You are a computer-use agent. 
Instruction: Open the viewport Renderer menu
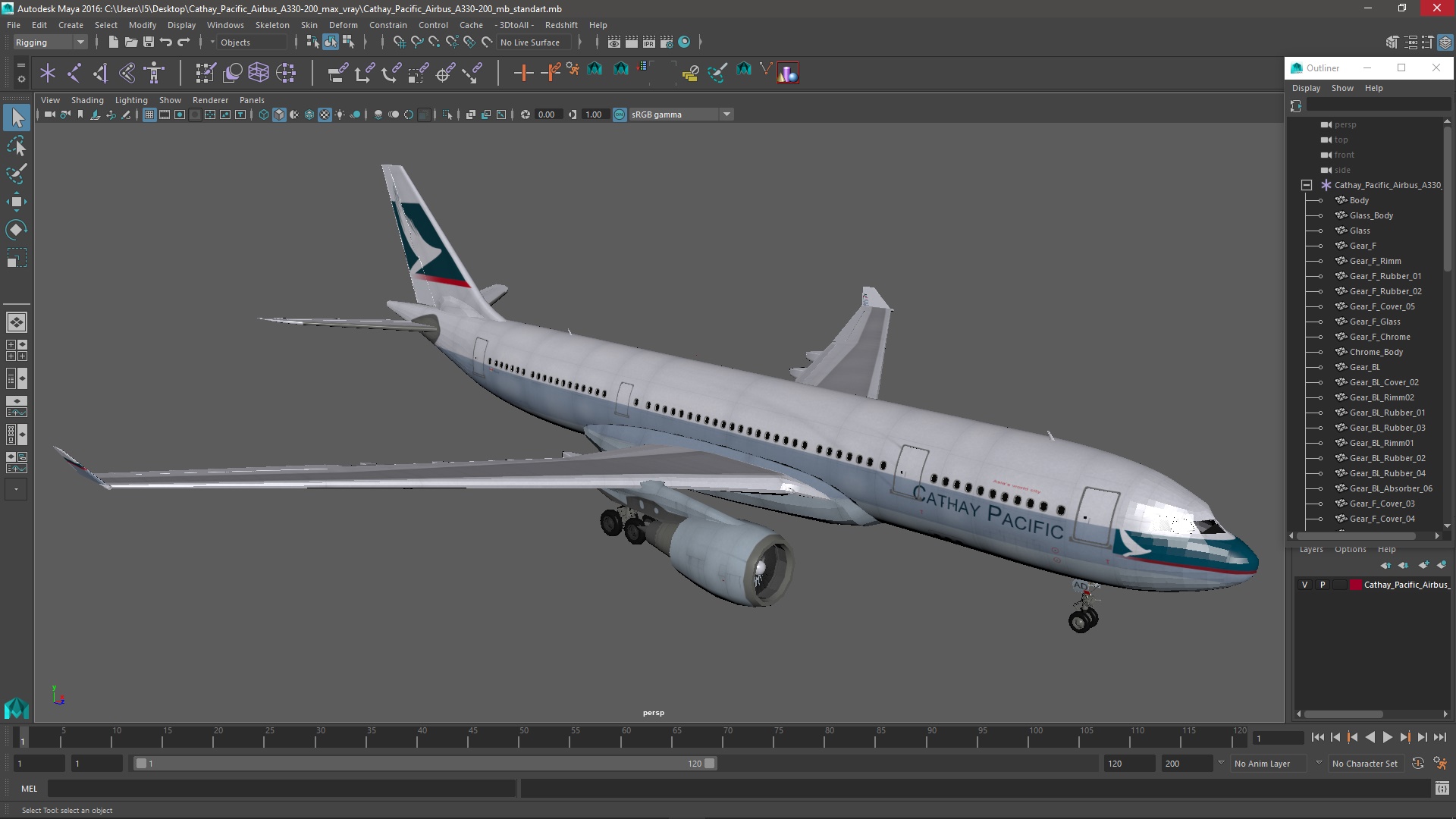[x=210, y=100]
